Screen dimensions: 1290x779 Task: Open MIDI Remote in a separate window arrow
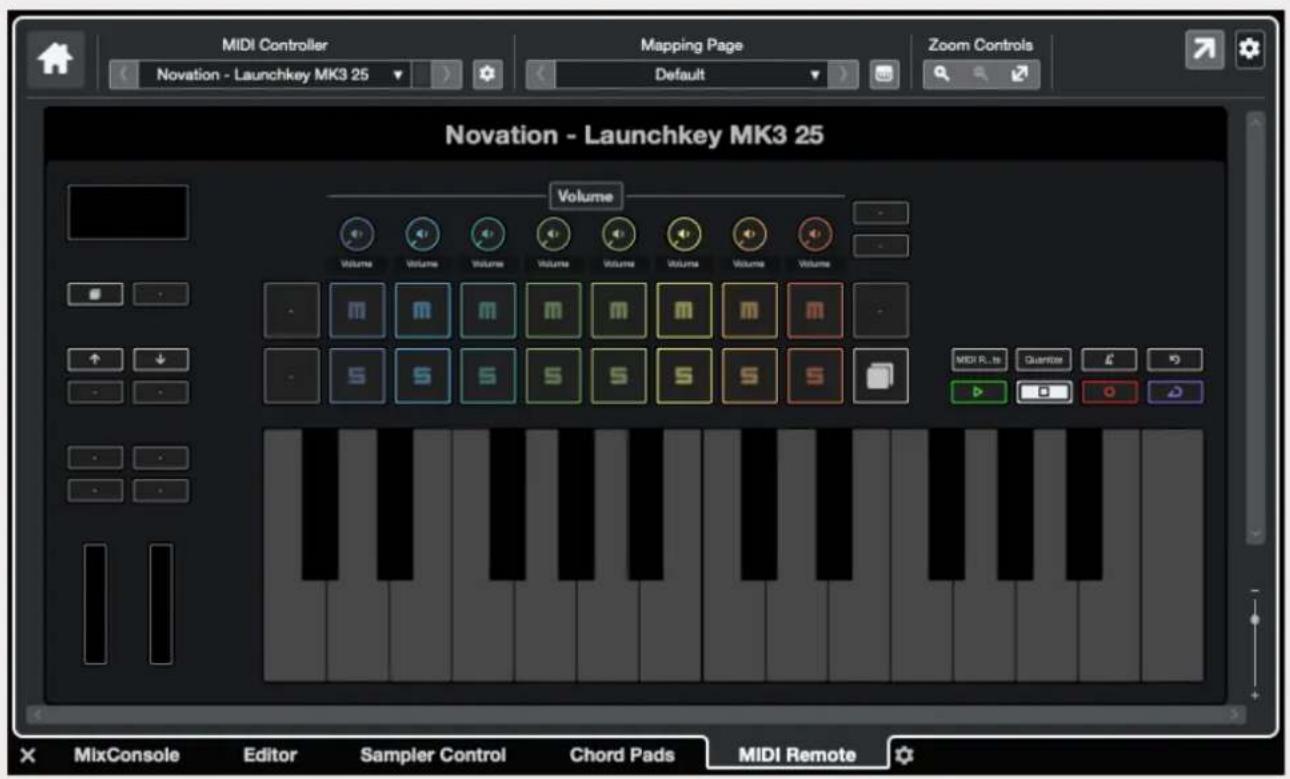tap(1202, 48)
